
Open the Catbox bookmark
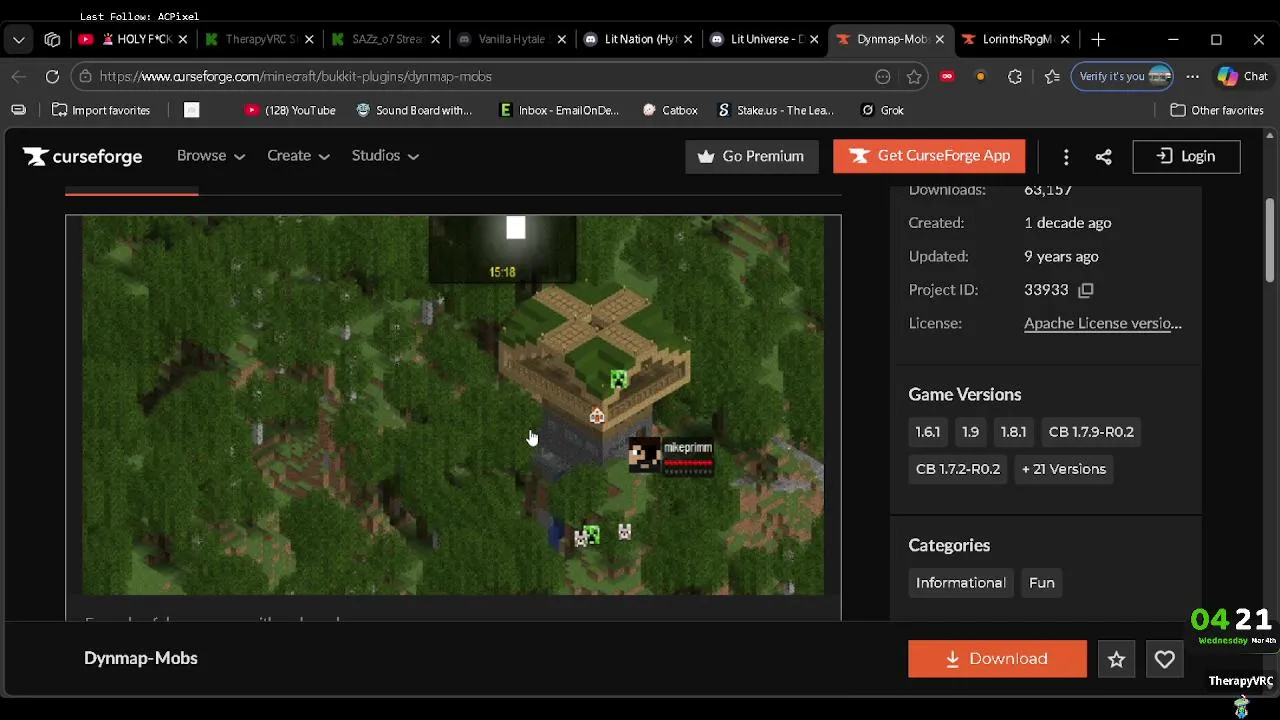[x=670, y=110]
